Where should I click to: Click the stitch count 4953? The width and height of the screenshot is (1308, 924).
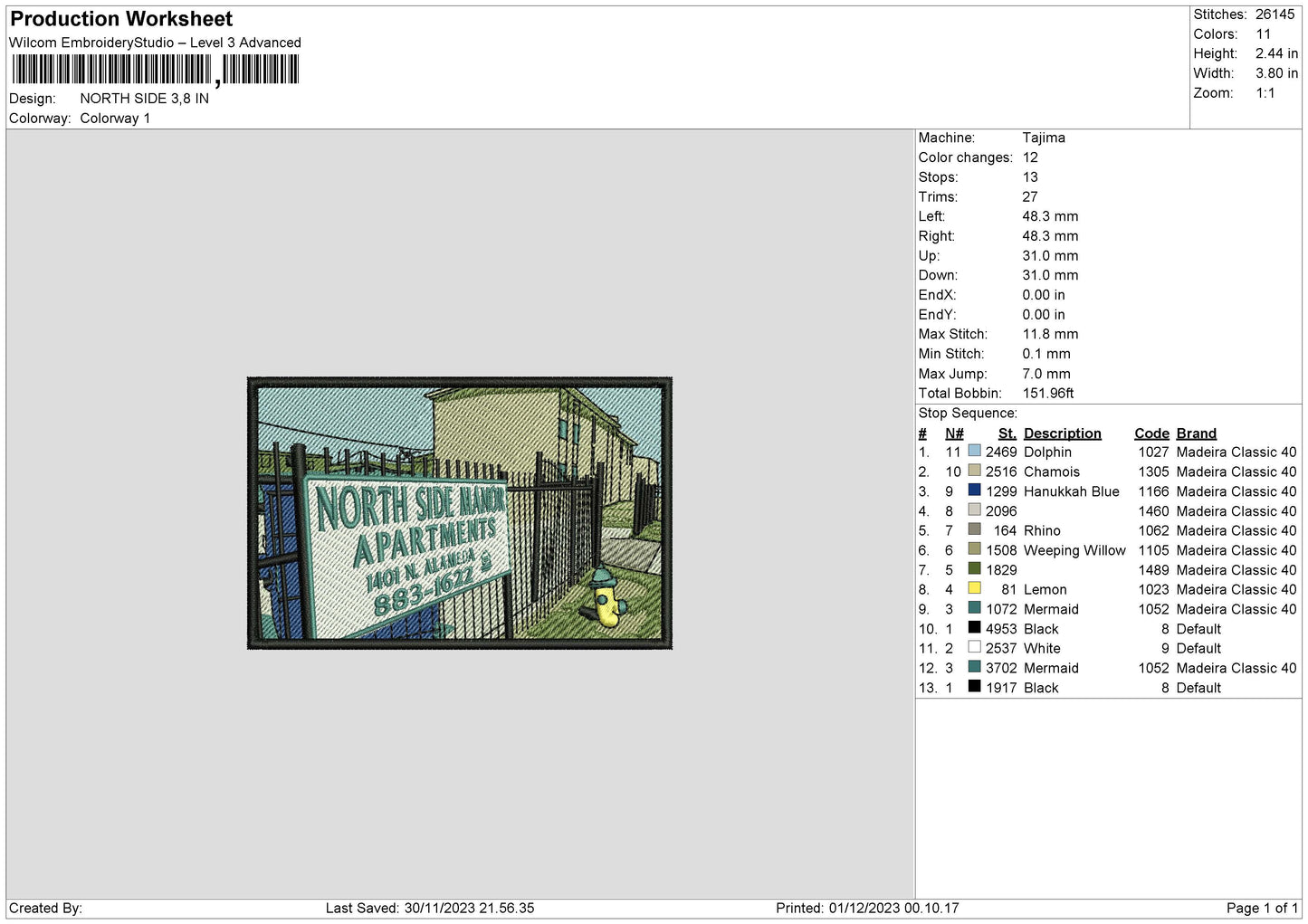pyautogui.click(x=1001, y=629)
